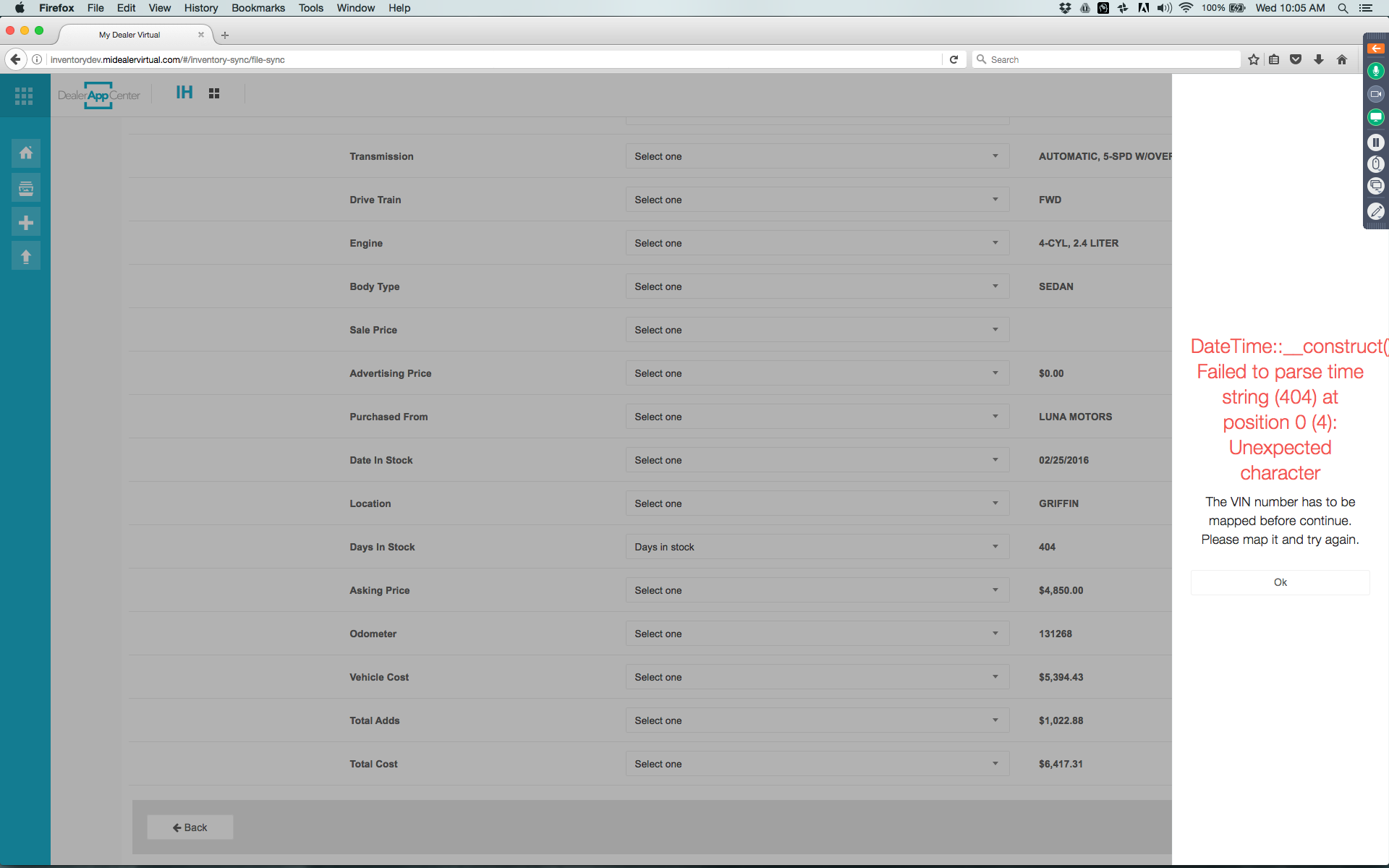Image resolution: width=1389 pixels, height=868 pixels.
Task: Expand the Odometer dropdown
Action: point(817,634)
